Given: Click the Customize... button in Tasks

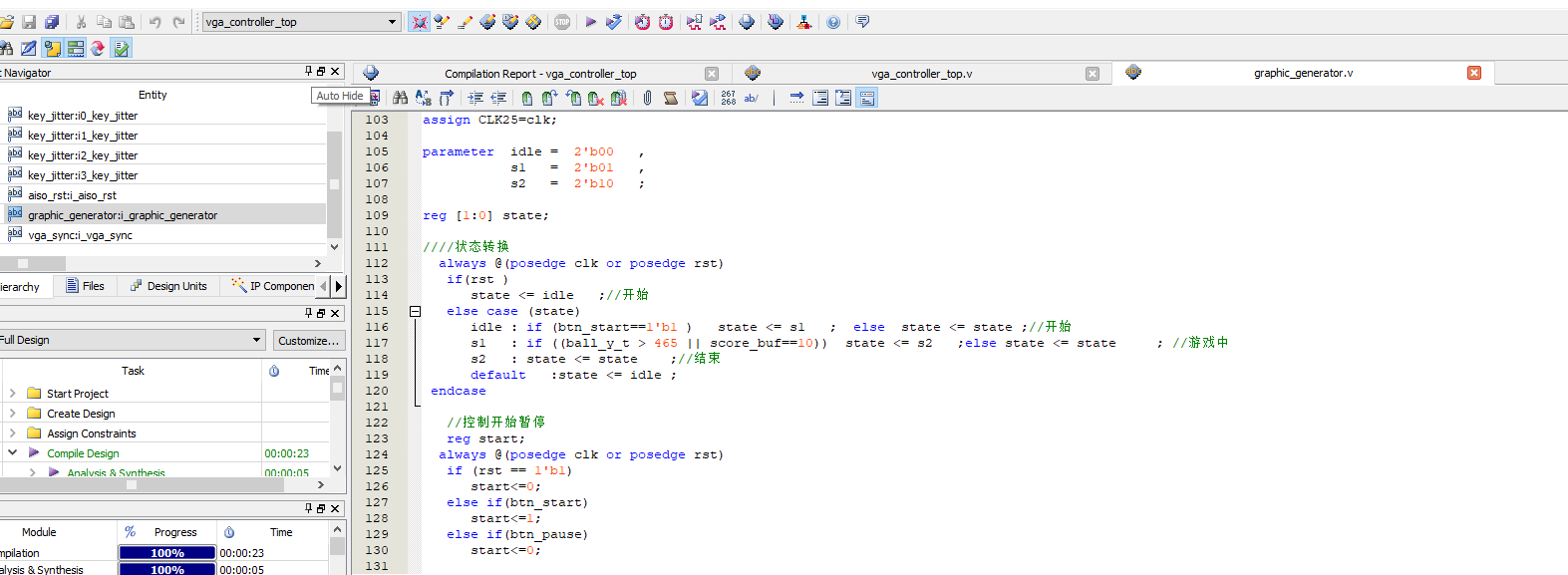Looking at the screenshot, I should (x=309, y=341).
